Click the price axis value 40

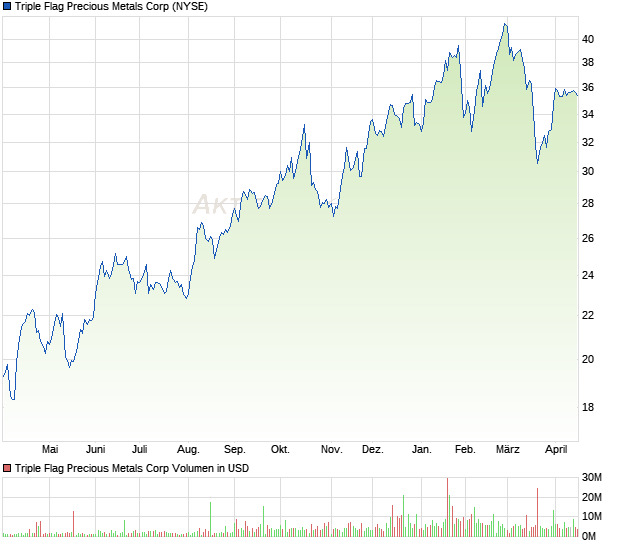pos(588,39)
